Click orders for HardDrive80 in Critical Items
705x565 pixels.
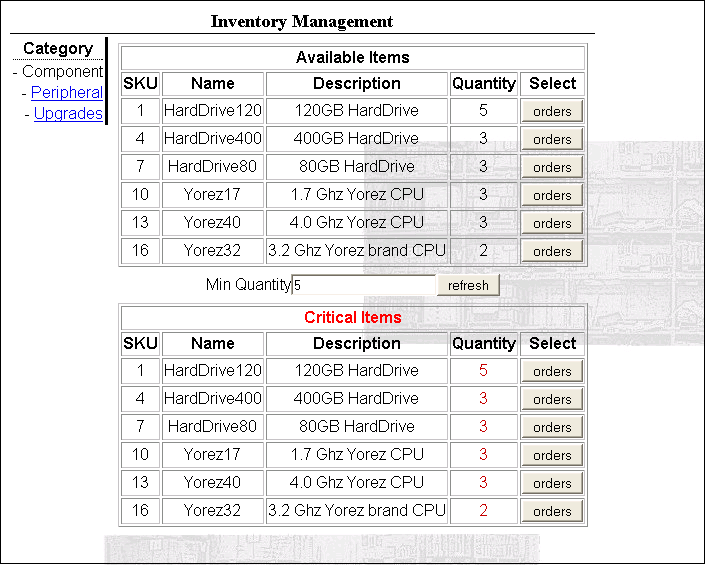[x=552, y=427]
